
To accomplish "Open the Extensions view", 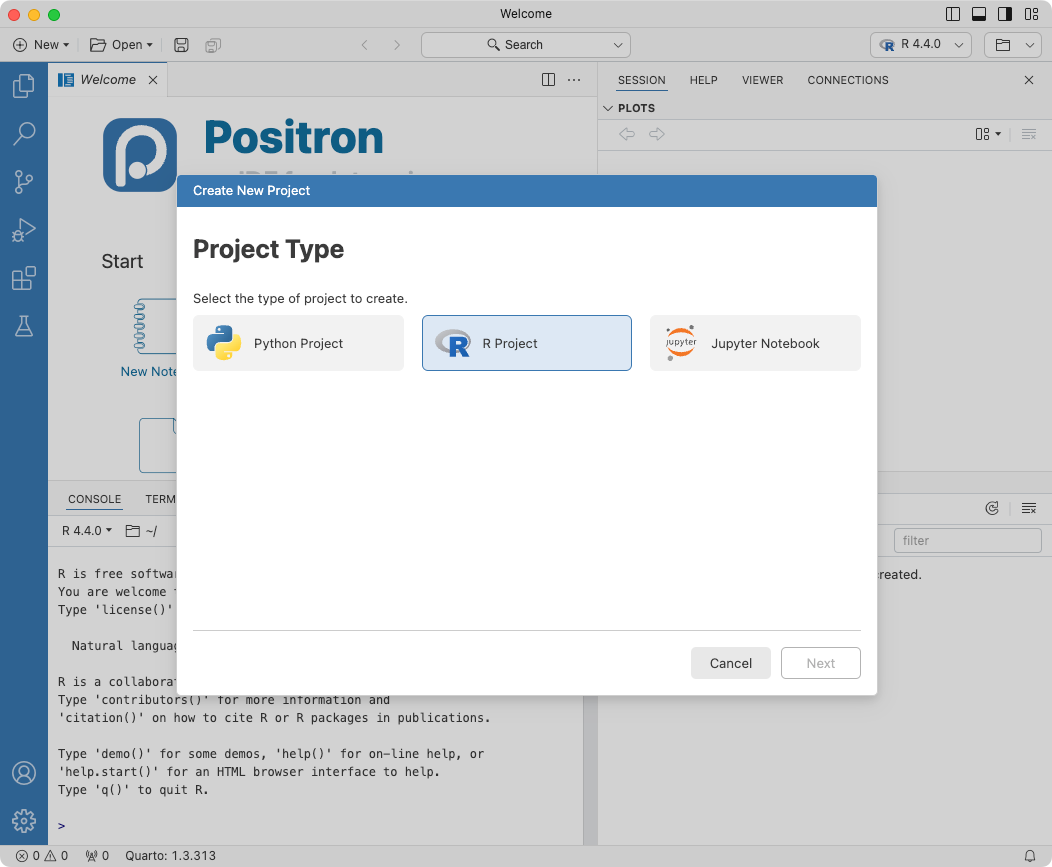I will point(24,278).
